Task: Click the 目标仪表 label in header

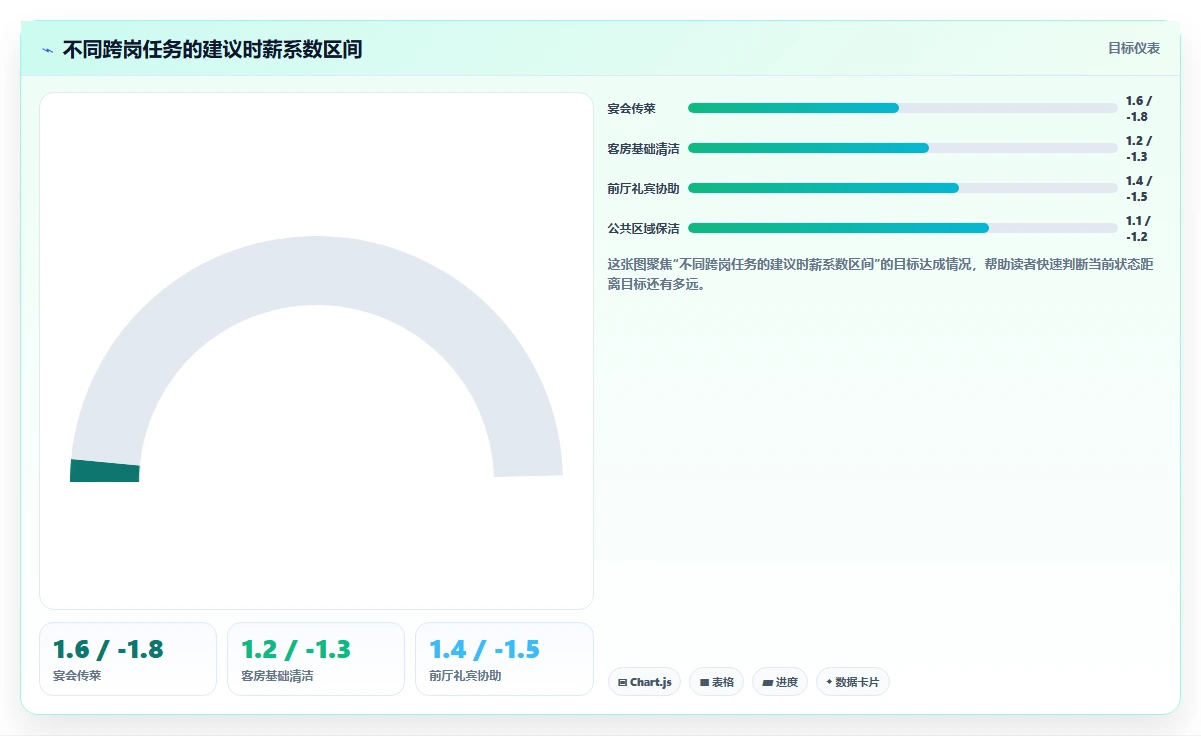Action: (1133, 48)
